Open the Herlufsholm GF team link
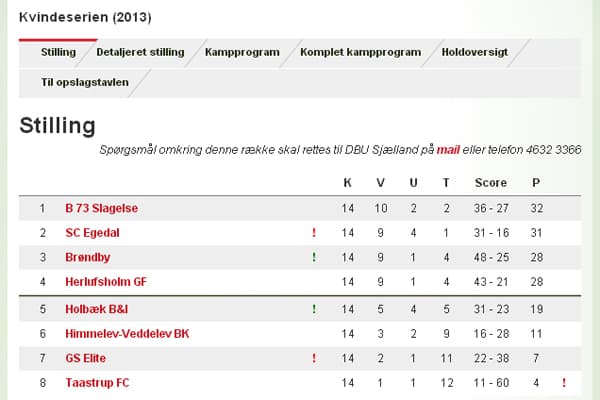This screenshot has width=600, height=400. (106, 283)
